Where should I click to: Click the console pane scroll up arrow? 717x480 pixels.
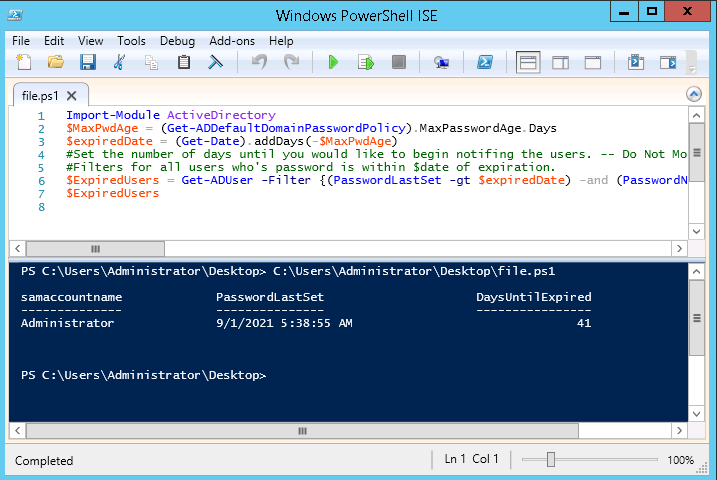coord(696,272)
